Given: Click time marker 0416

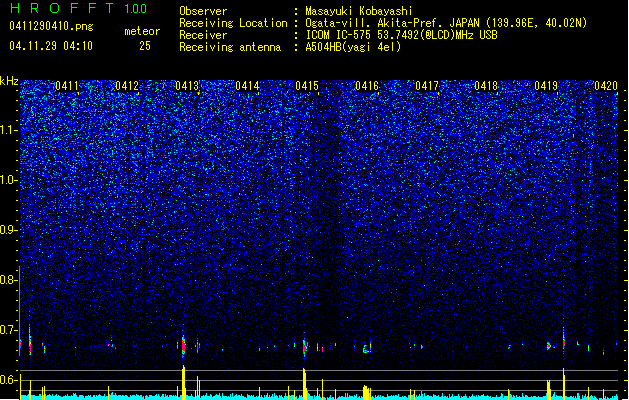Looking at the screenshot, I should pos(367,86).
